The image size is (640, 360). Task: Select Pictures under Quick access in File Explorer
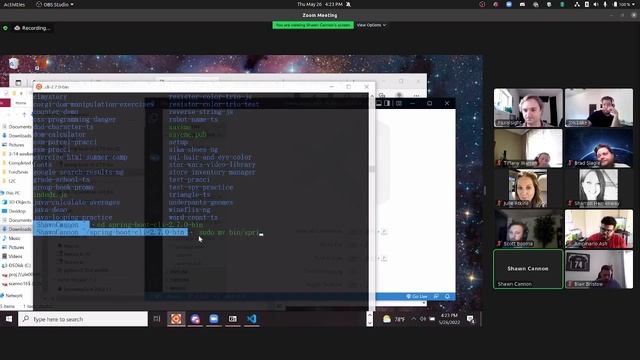[13, 145]
